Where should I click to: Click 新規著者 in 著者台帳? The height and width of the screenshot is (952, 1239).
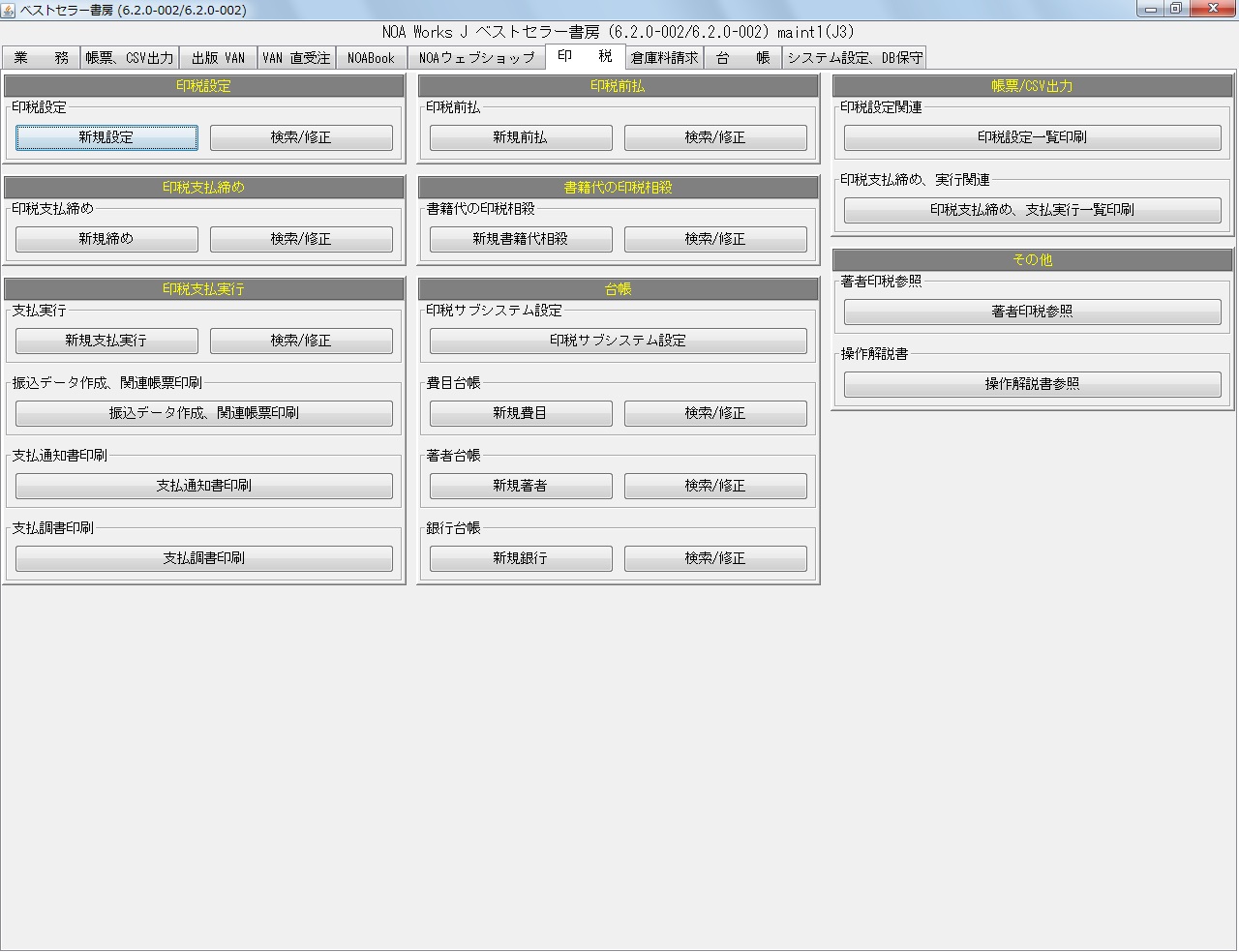pyautogui.click(x=521, y=486)
